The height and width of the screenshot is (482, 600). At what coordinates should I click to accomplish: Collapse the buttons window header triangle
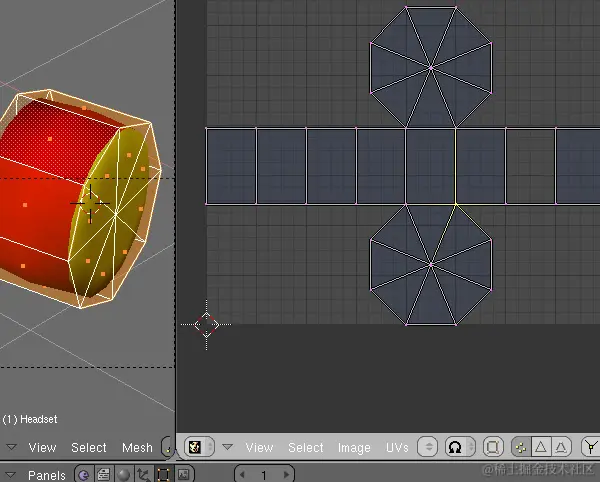point(10,475)
